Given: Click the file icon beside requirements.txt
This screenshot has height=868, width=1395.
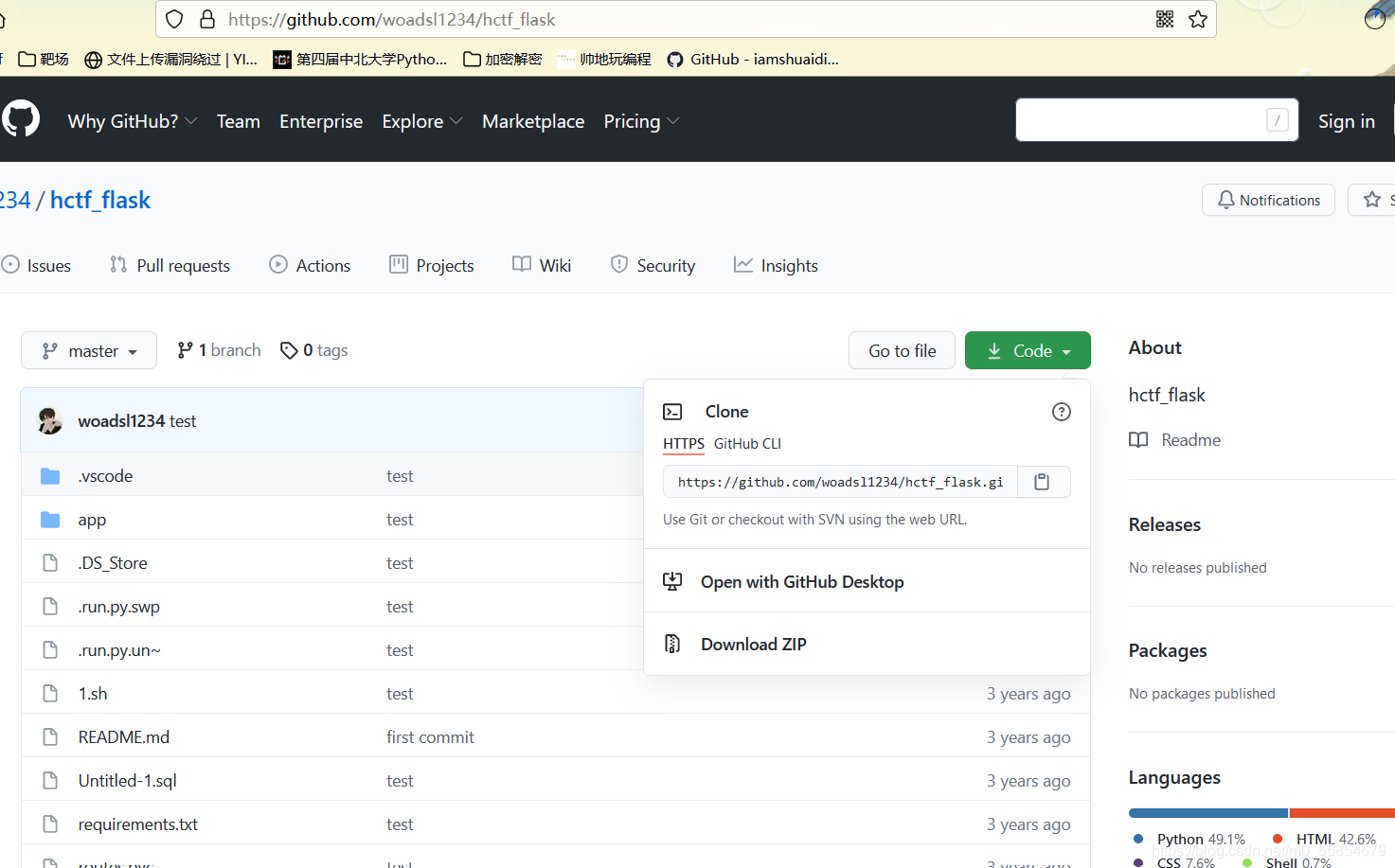Looking at the screenshot, I should pyautogui.click(x=50, y=824).
